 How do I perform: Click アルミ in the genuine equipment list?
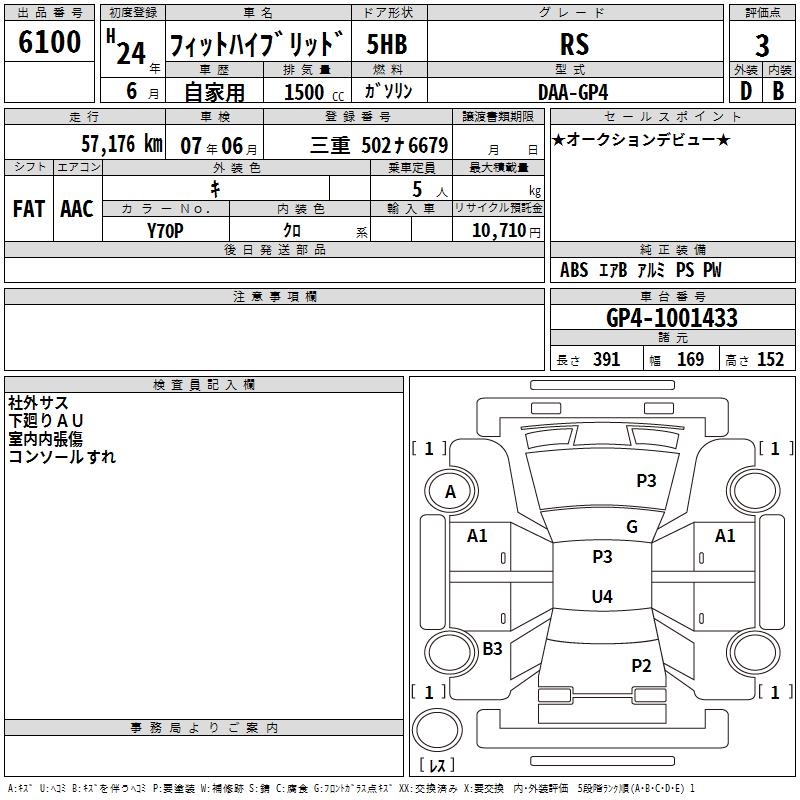651,270
